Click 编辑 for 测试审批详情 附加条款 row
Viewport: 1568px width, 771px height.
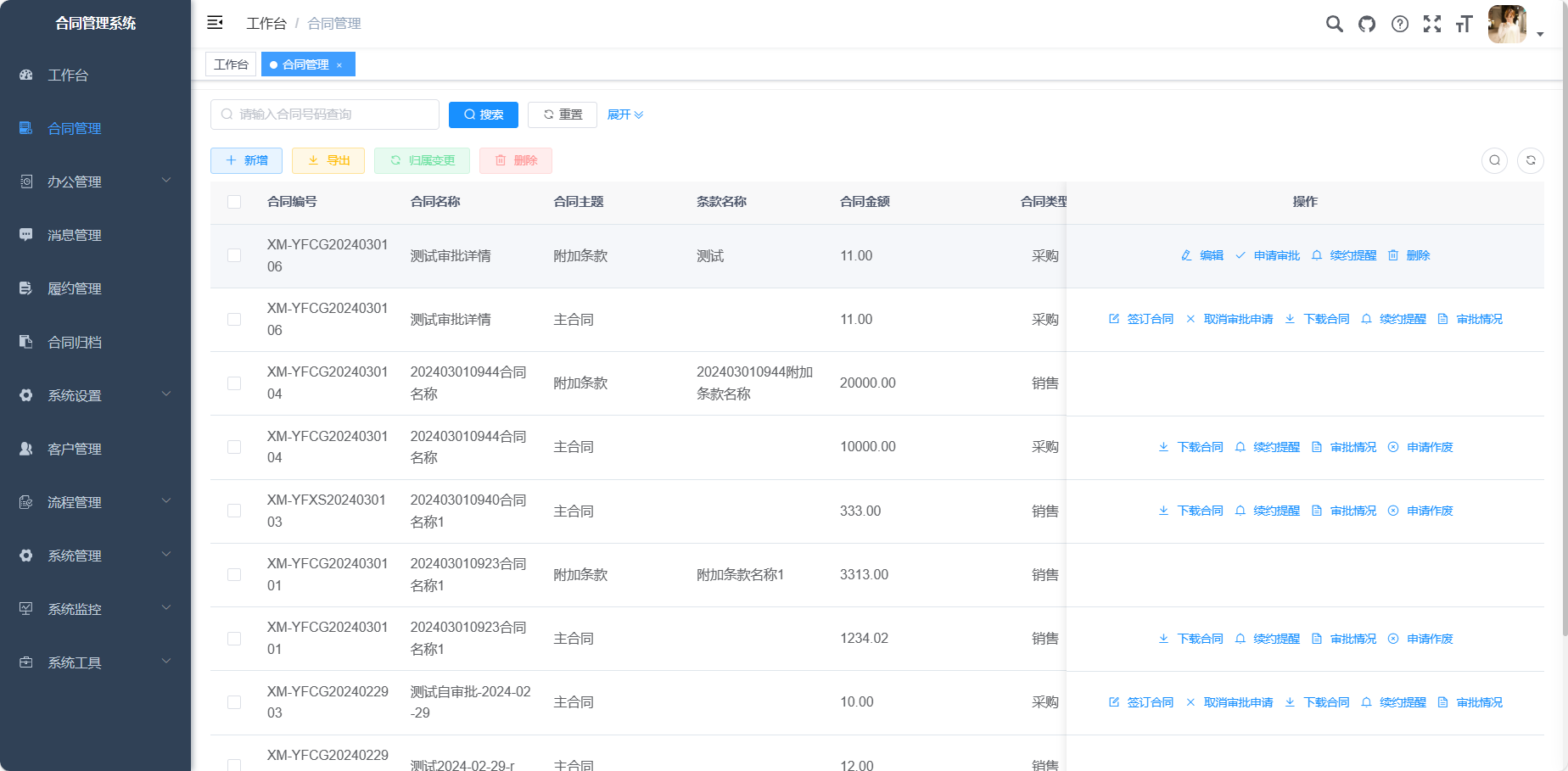point(1202,255)
